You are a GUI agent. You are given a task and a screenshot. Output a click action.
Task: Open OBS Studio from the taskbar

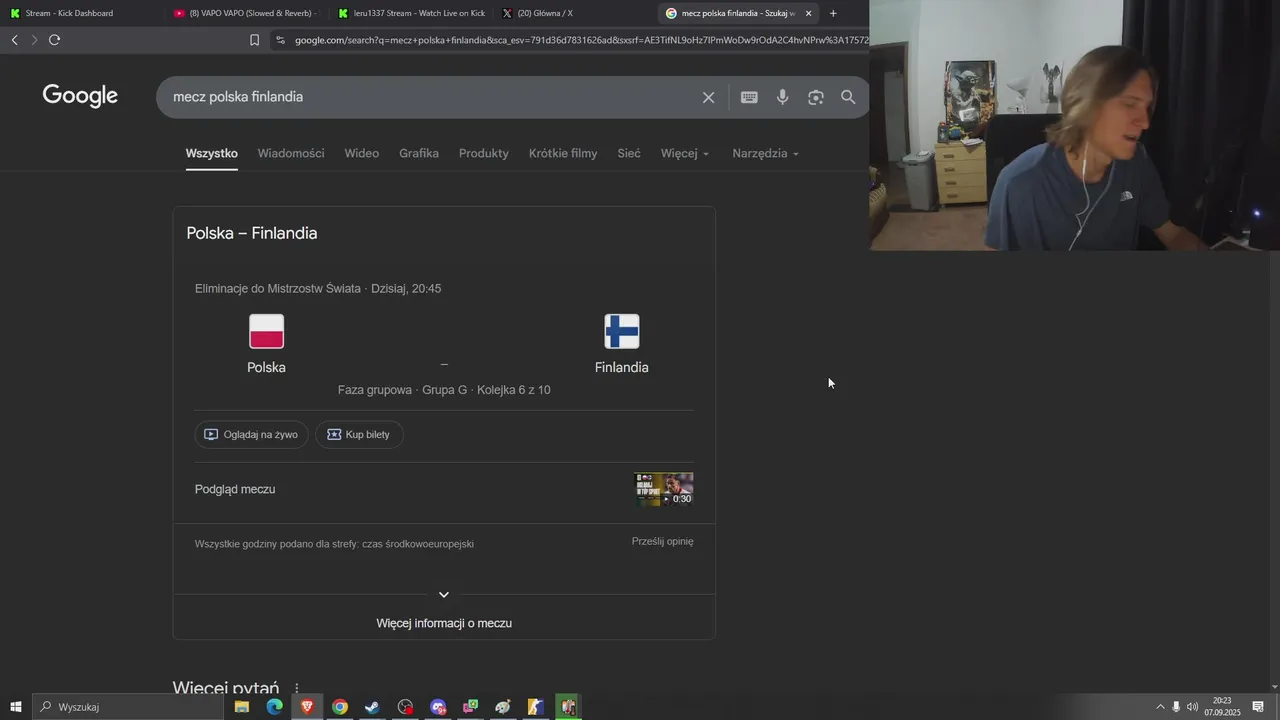click(x=405, y=707)
